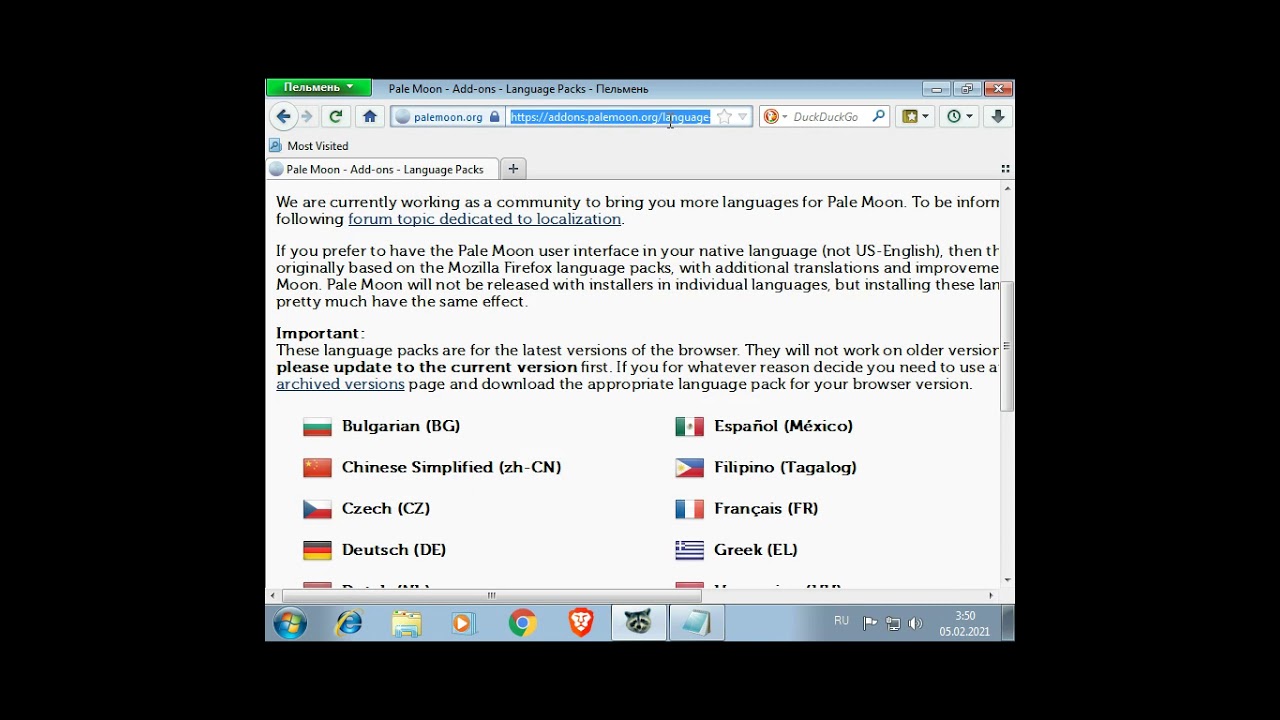Open the History clock menu button
This screenshot has width=1280, height=720.
[960, 117]
